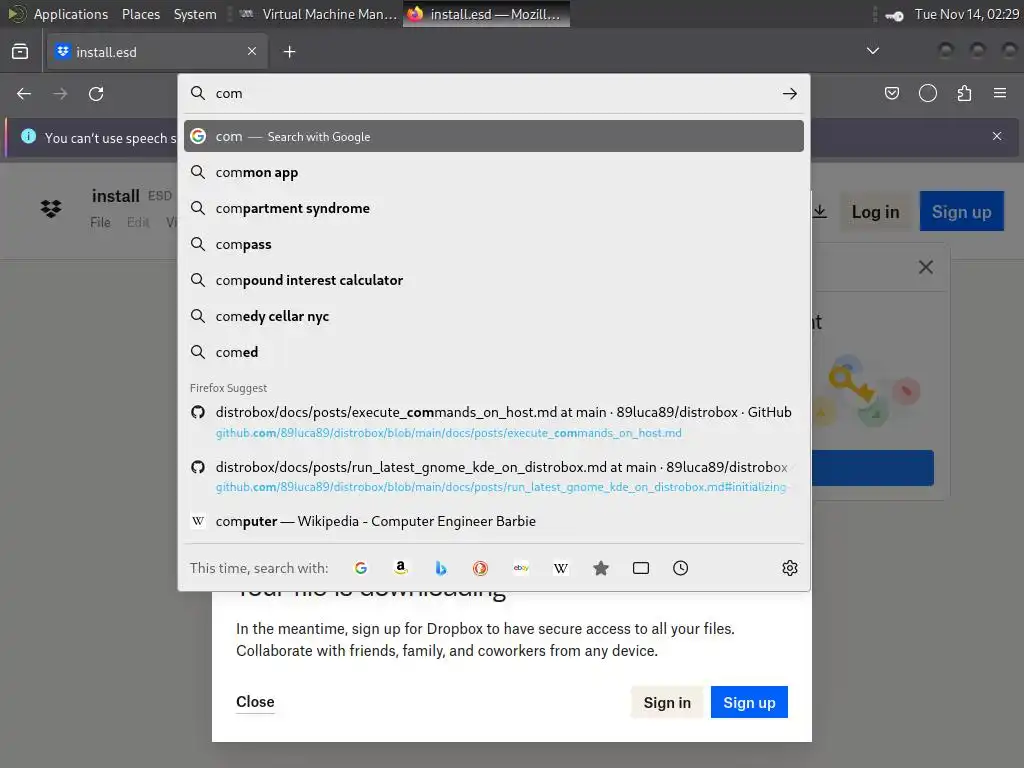Click the Firefox View icon beside the tabs
Image resolution: width=1024 pixels, height=768 pixels.
click(x=20, y=52)
